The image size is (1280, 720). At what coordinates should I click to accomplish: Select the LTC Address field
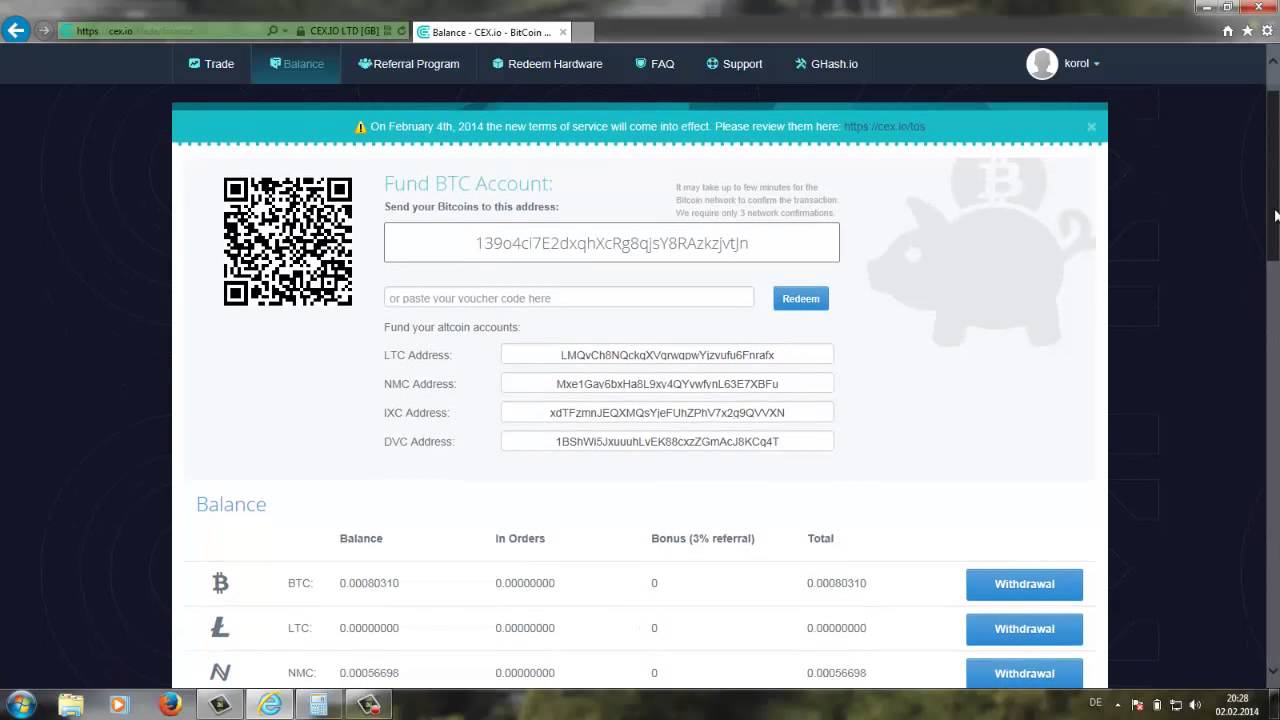pyautogui.click(x=667, y=355)
